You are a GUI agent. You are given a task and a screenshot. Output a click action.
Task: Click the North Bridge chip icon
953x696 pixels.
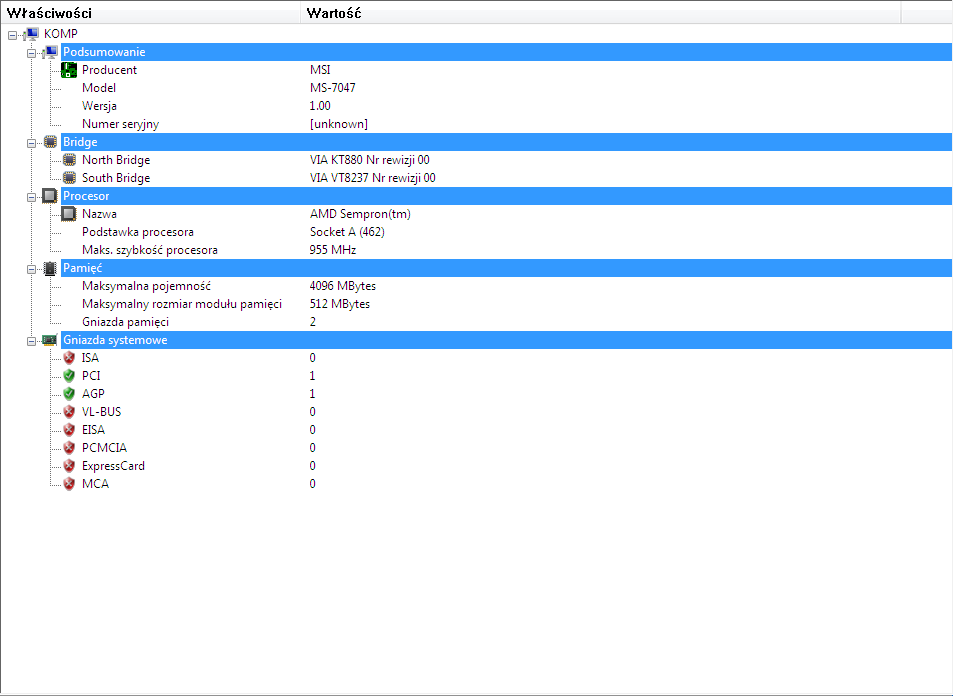(x=69, y=160)
